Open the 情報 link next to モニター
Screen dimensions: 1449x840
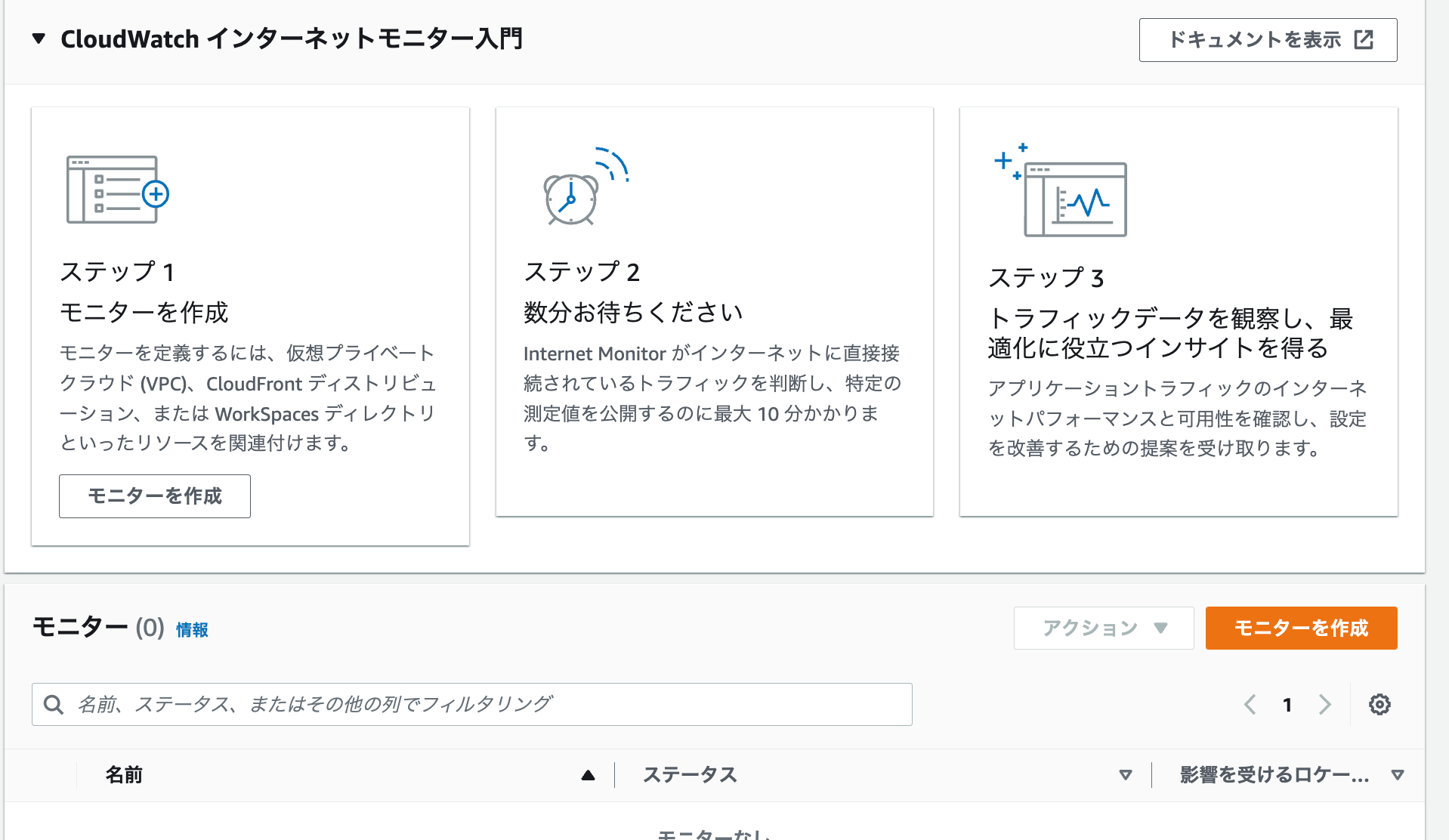192,630
